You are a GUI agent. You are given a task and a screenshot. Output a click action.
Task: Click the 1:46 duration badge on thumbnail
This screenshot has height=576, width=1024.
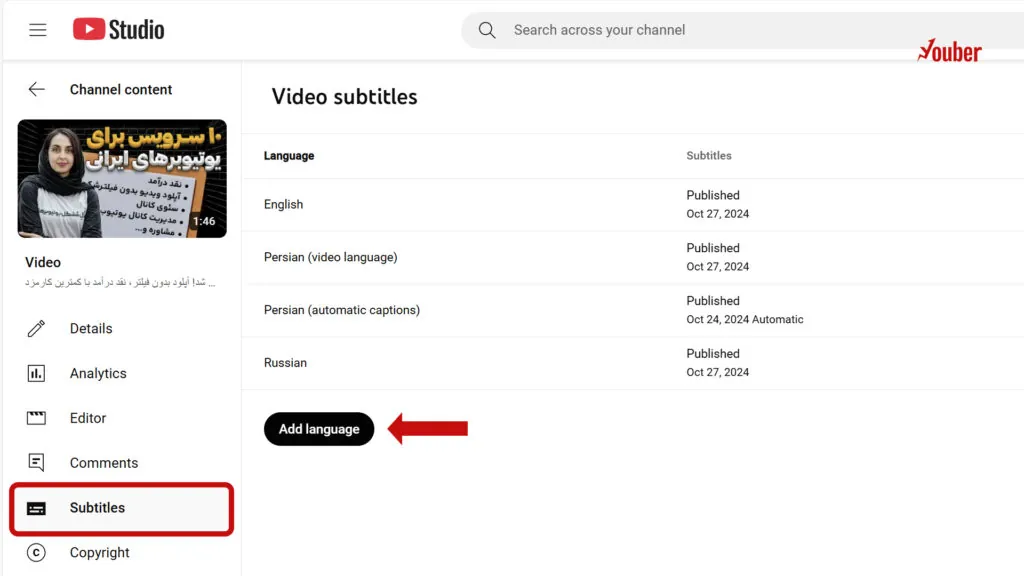coord(204,221)
